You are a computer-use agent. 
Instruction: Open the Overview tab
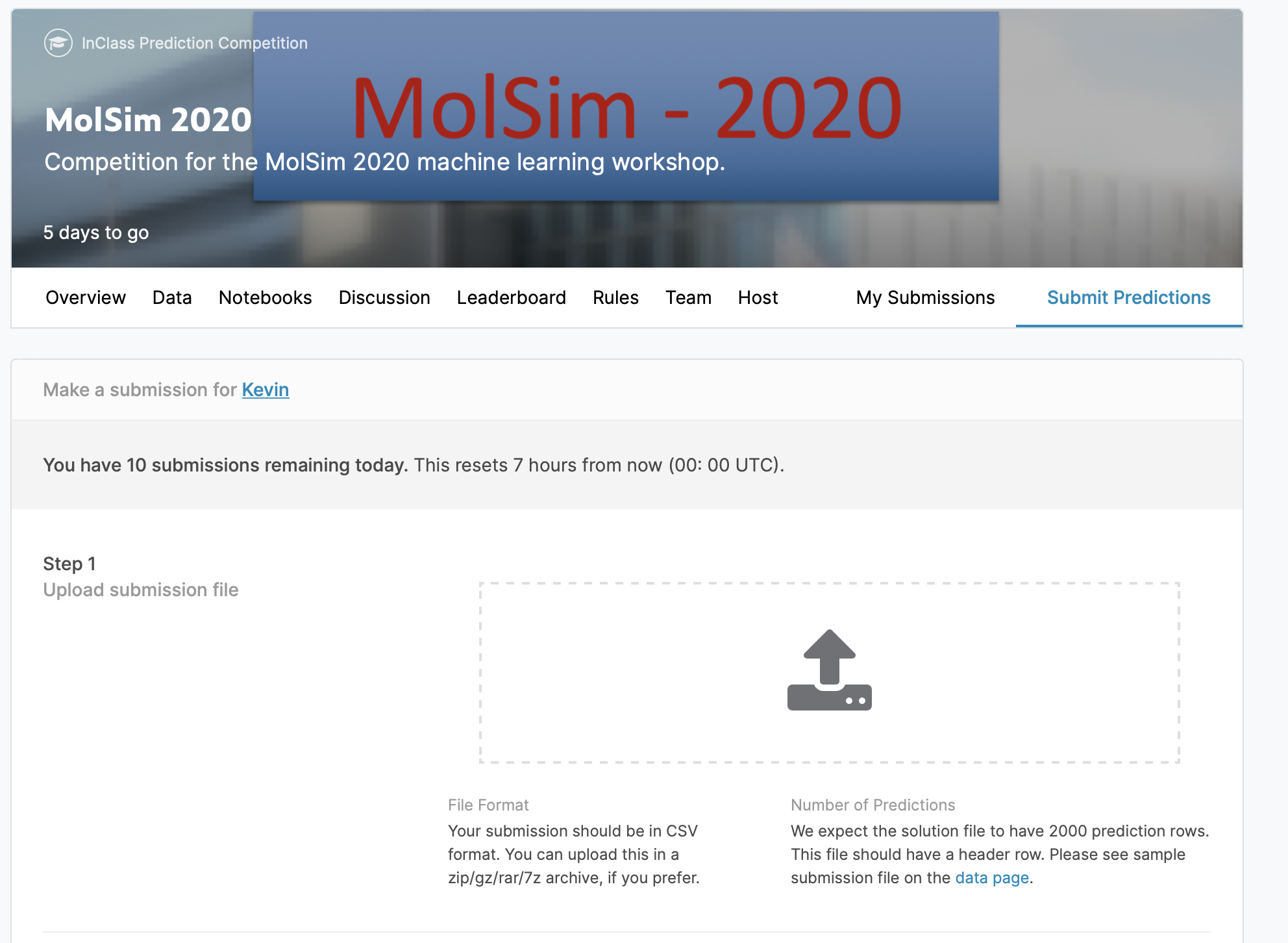[x=86, y=297]
